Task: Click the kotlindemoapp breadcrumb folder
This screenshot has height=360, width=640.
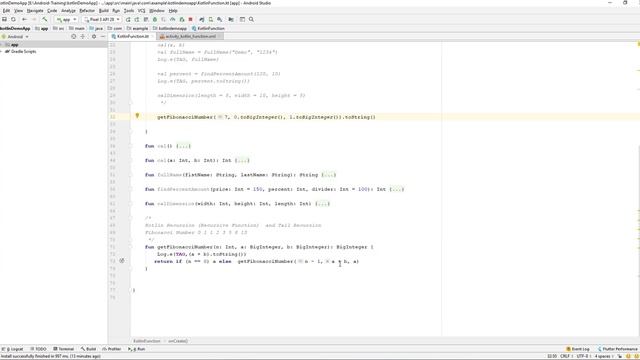Action: tap(170, 29)
